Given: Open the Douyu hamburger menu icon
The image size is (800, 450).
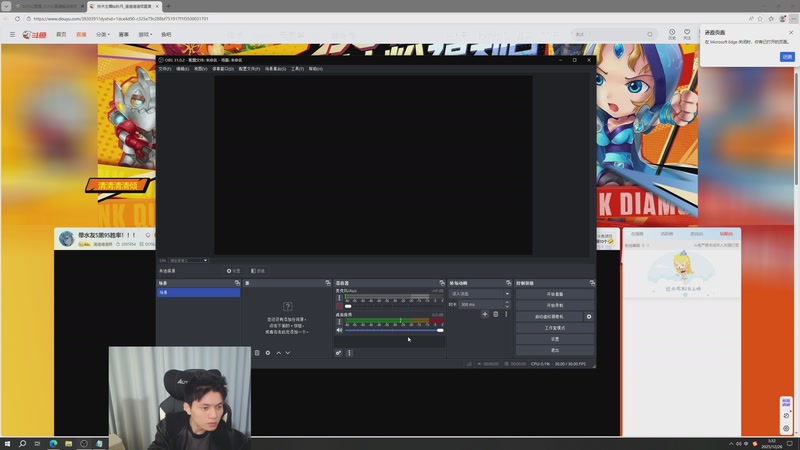Looking at the screenshot, I should tap(12, 35).
